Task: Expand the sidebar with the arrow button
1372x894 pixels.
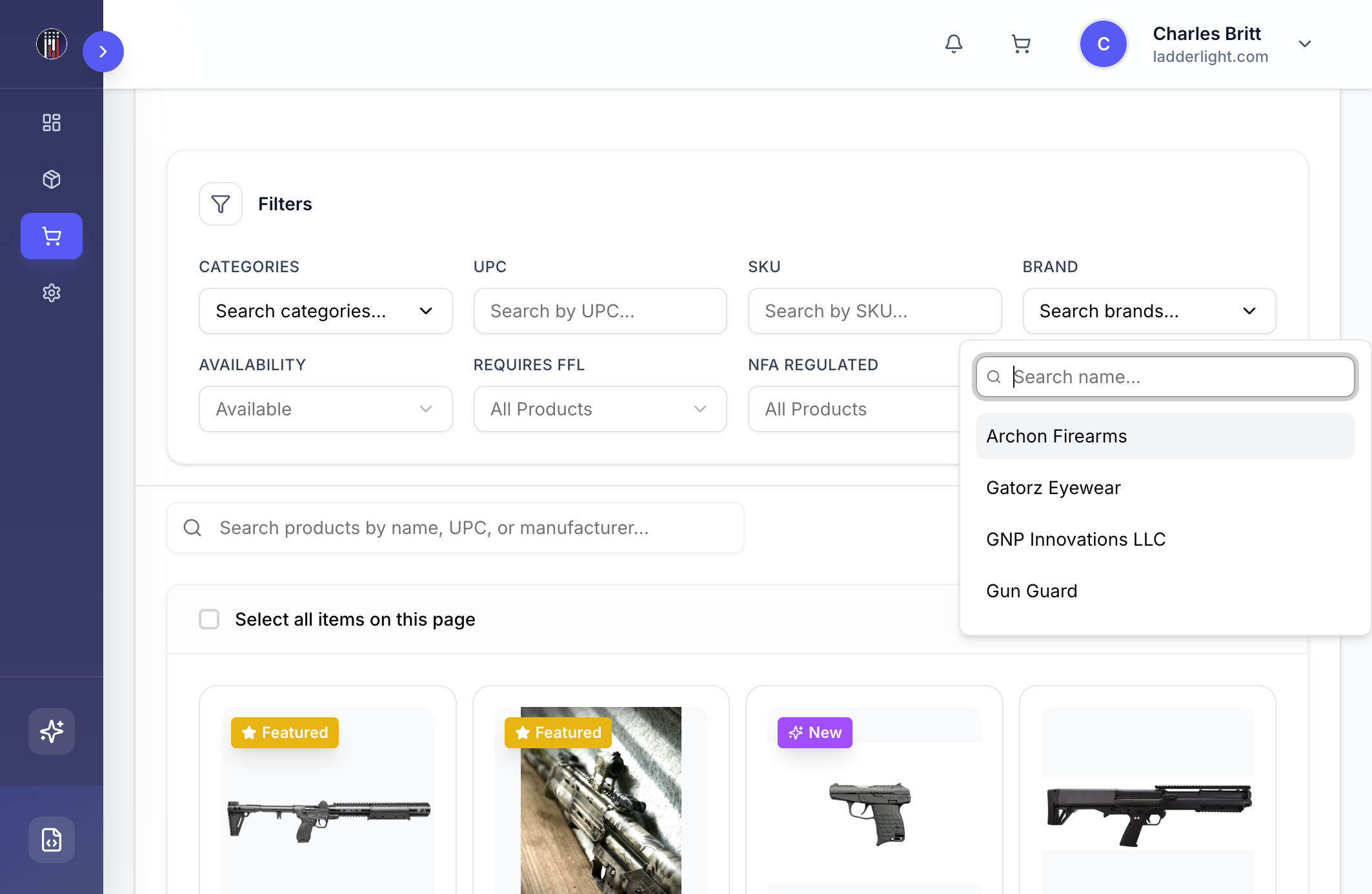Action: [x=103, y=52]
